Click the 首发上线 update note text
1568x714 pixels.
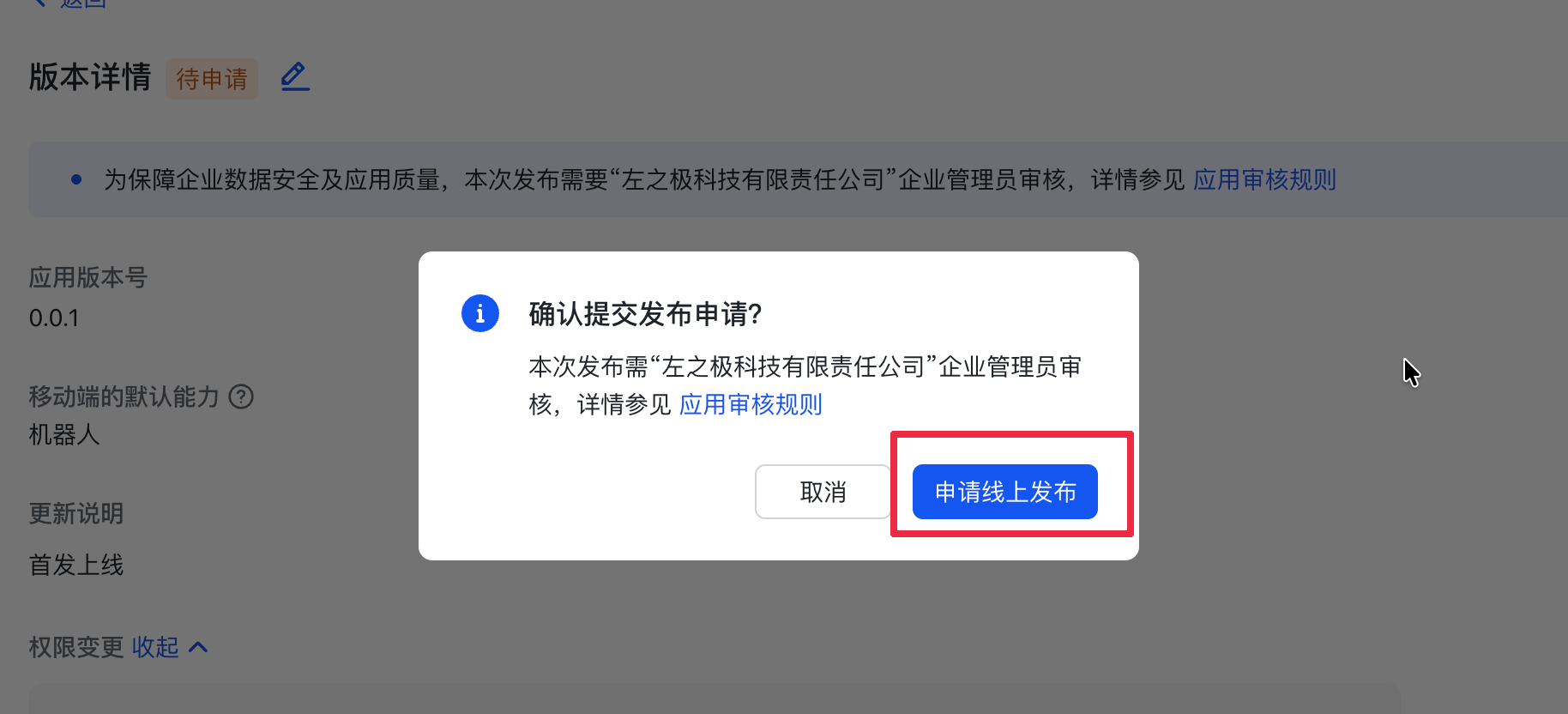pyautogui.click(x=76, y=565)
